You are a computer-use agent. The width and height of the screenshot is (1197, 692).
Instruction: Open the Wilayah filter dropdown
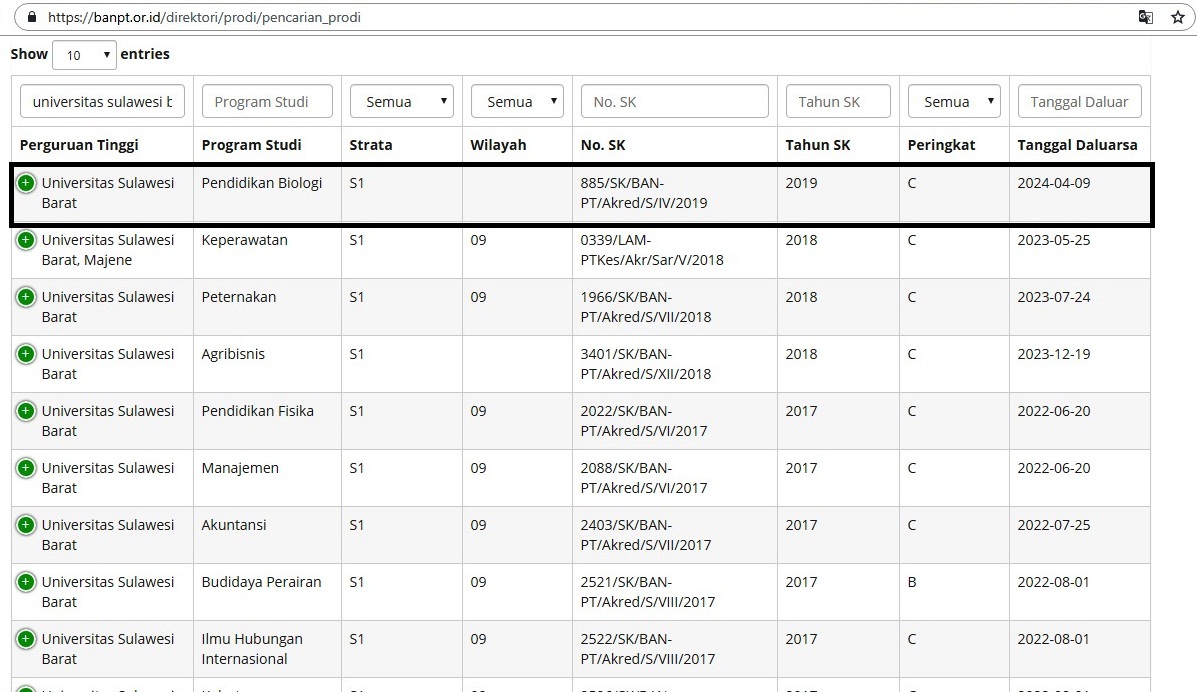pyautogui.click(x=517, y=101)
